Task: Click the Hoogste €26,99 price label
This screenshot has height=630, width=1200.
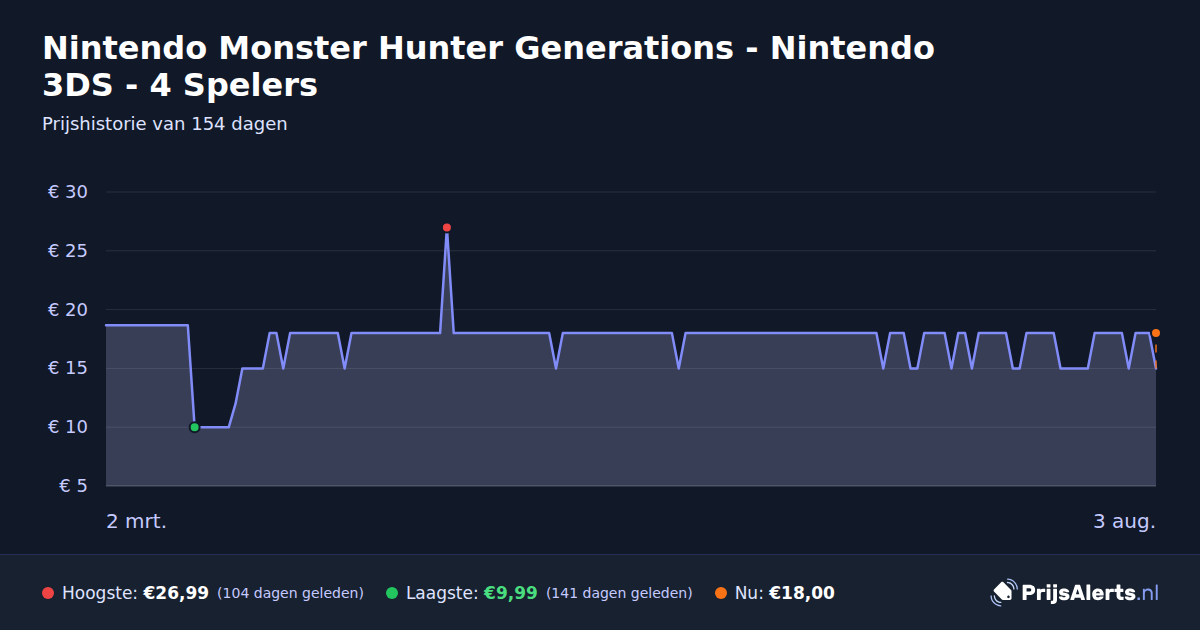Action: click(x=135, y=593)
